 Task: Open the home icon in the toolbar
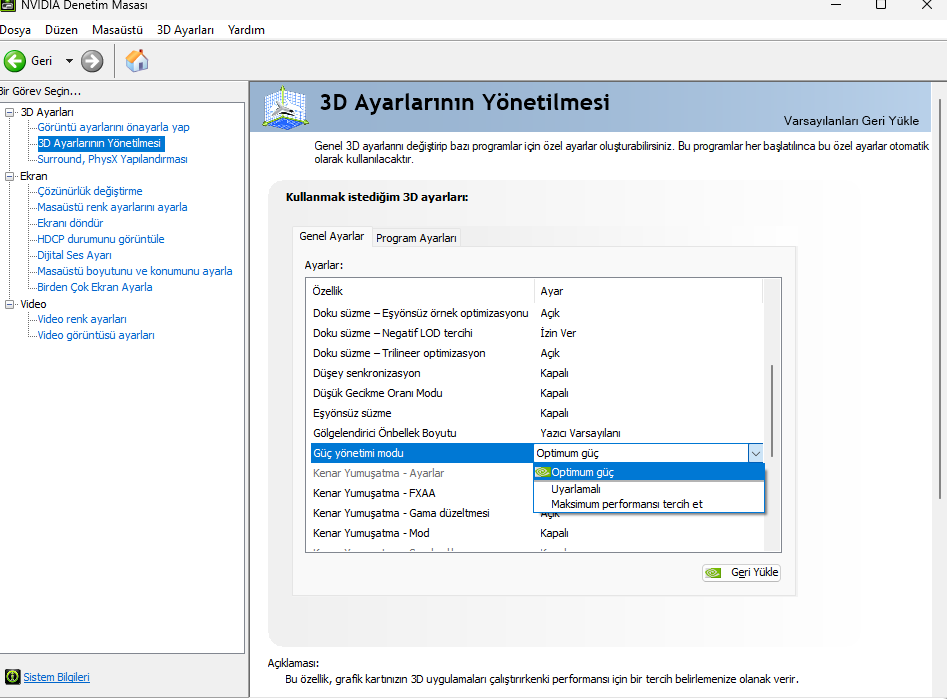tap(137, 60)
